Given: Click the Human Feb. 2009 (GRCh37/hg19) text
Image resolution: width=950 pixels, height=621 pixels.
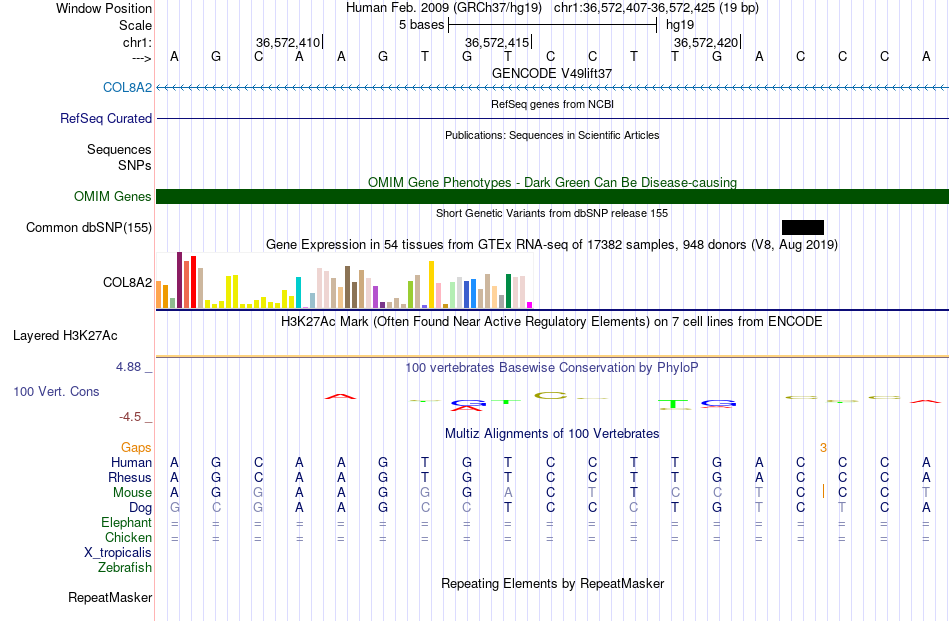Looking at the screenshot, I should click(x=446, y=8).
